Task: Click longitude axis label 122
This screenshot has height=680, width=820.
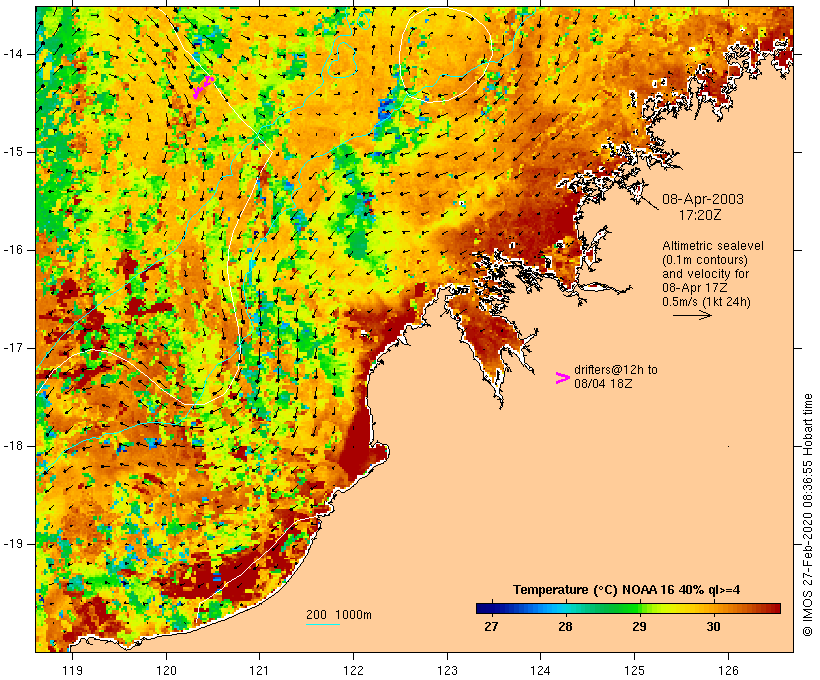Action: coord(354,670)
